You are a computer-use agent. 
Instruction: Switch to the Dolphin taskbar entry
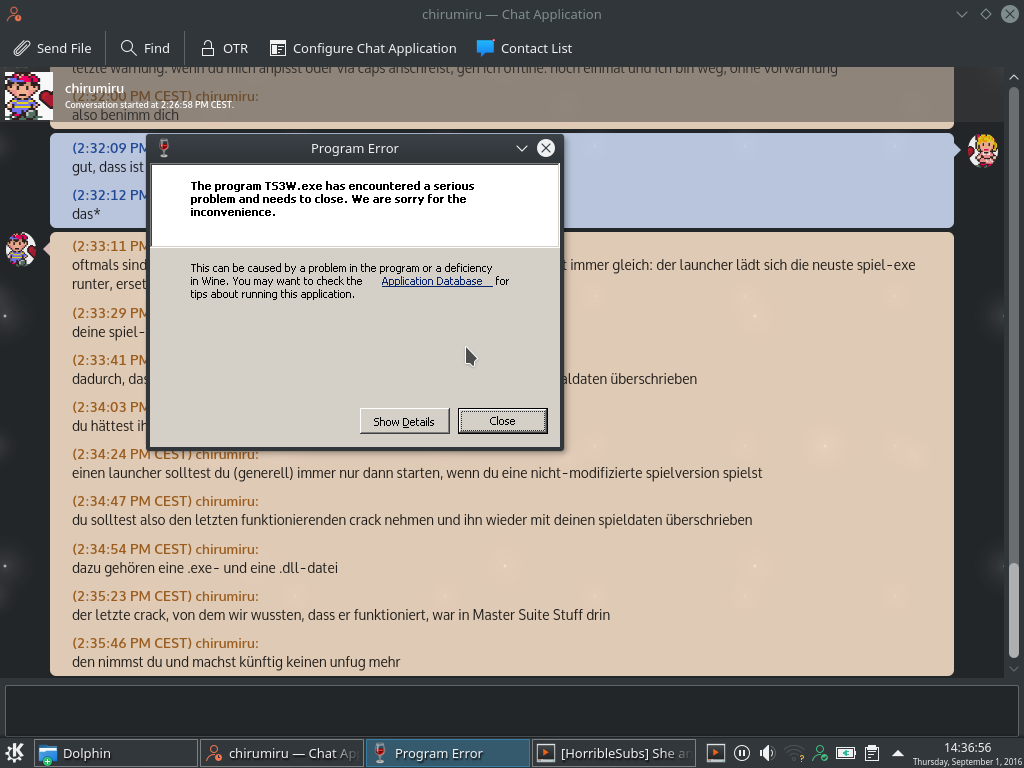pyautogui.click(x=116, y=753)
